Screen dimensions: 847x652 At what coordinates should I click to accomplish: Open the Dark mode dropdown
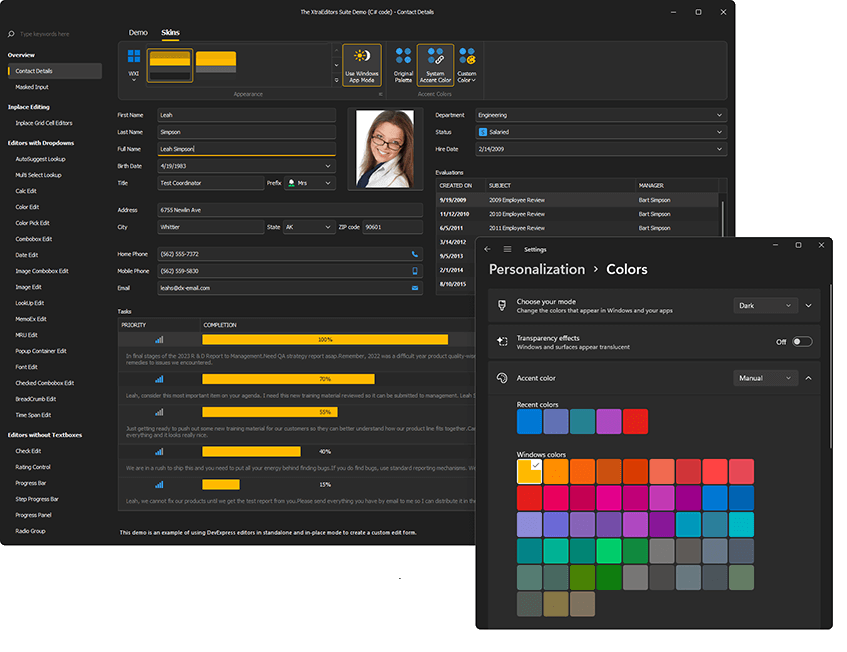(764, 305)
